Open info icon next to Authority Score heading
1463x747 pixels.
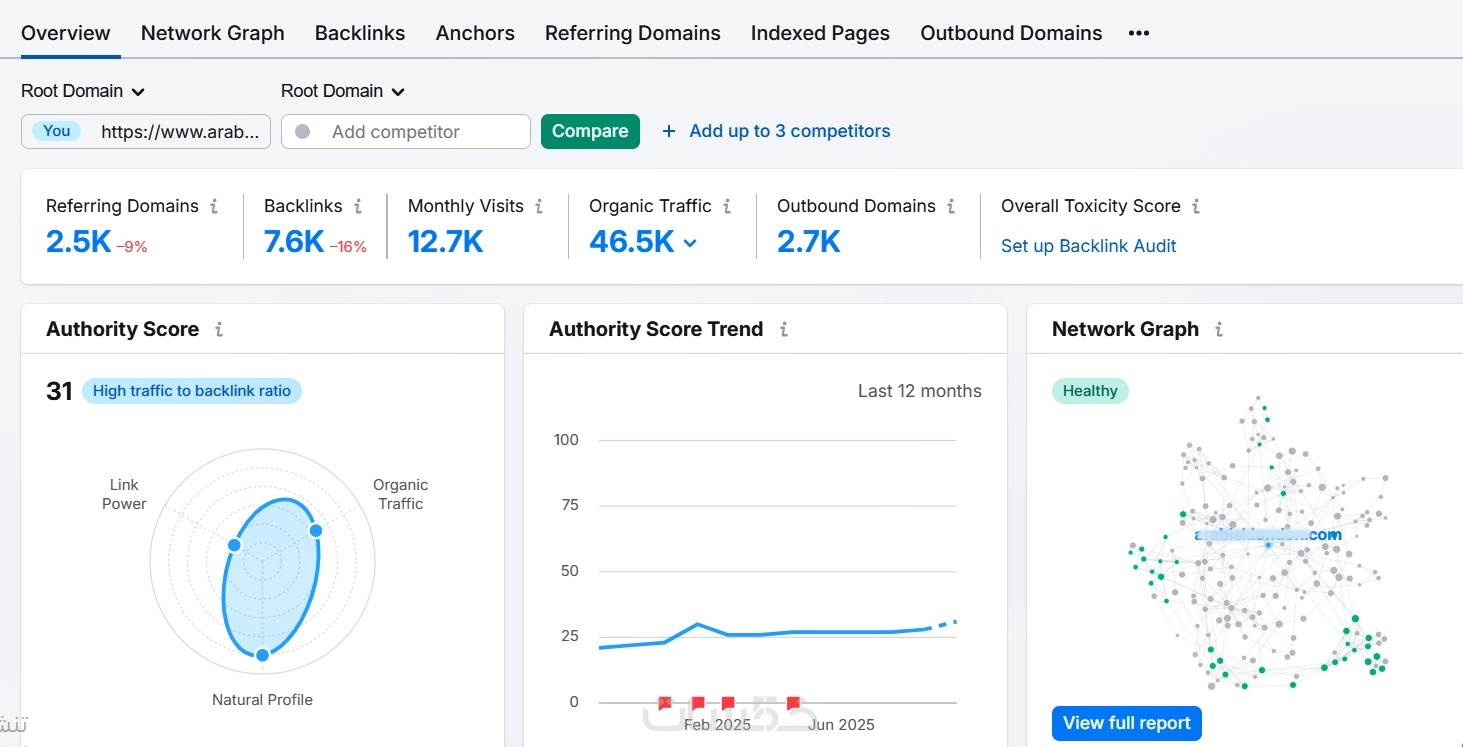(x=219, y=329)
